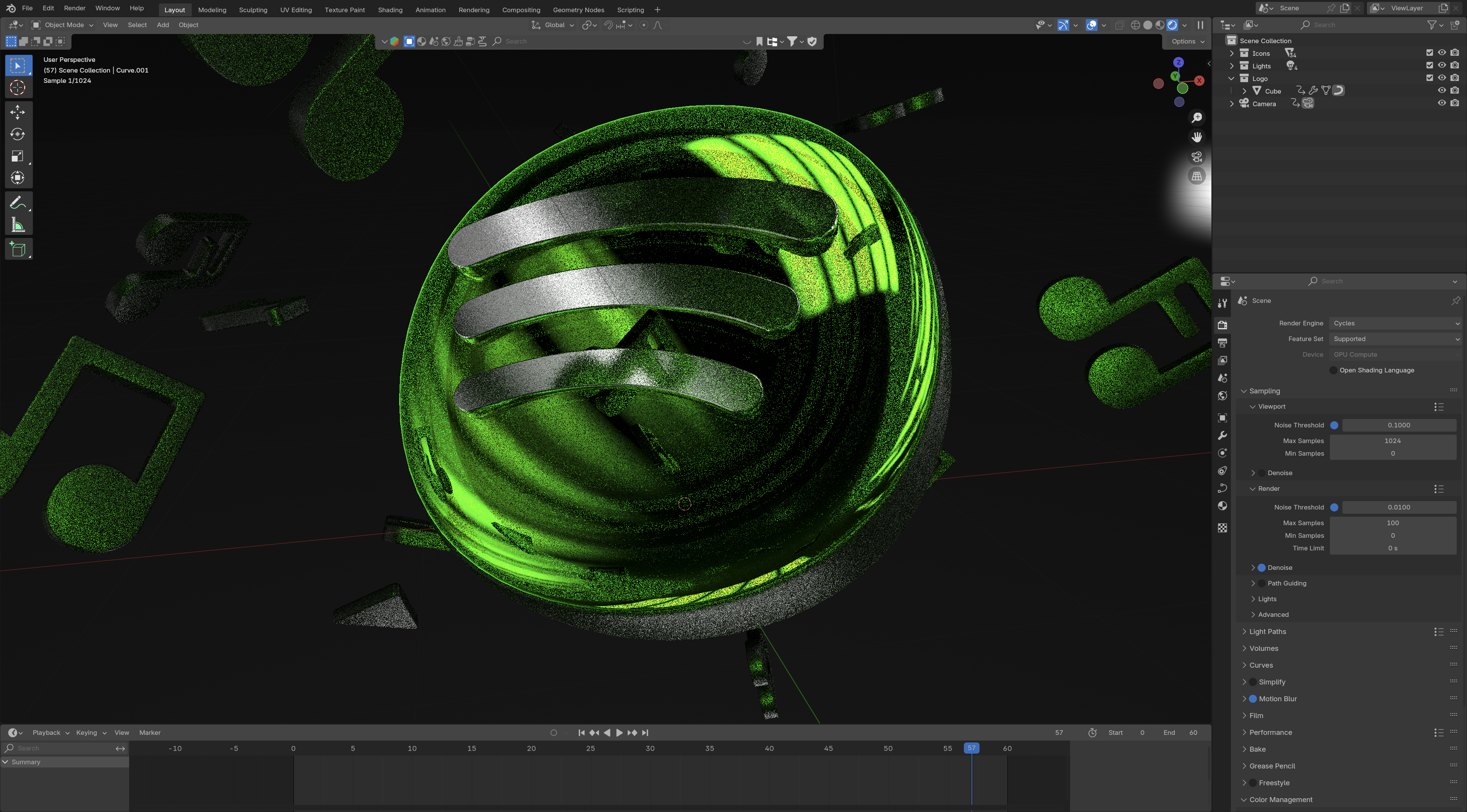Open Global transform orientation dropdown
The image size is (1467, 812).
(553, 25)
